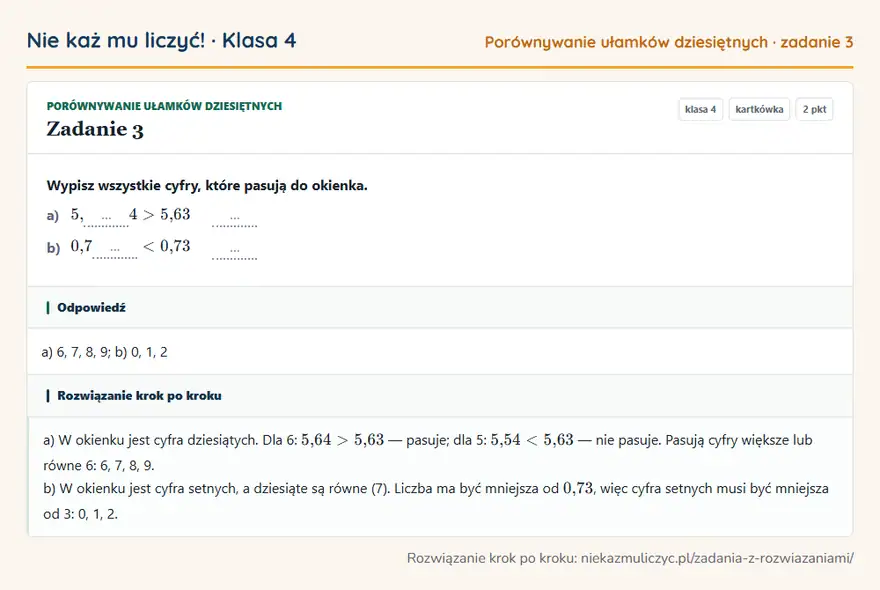
Task: Click the 'kartkówka' tag badge
Action: tap(759, 109)
